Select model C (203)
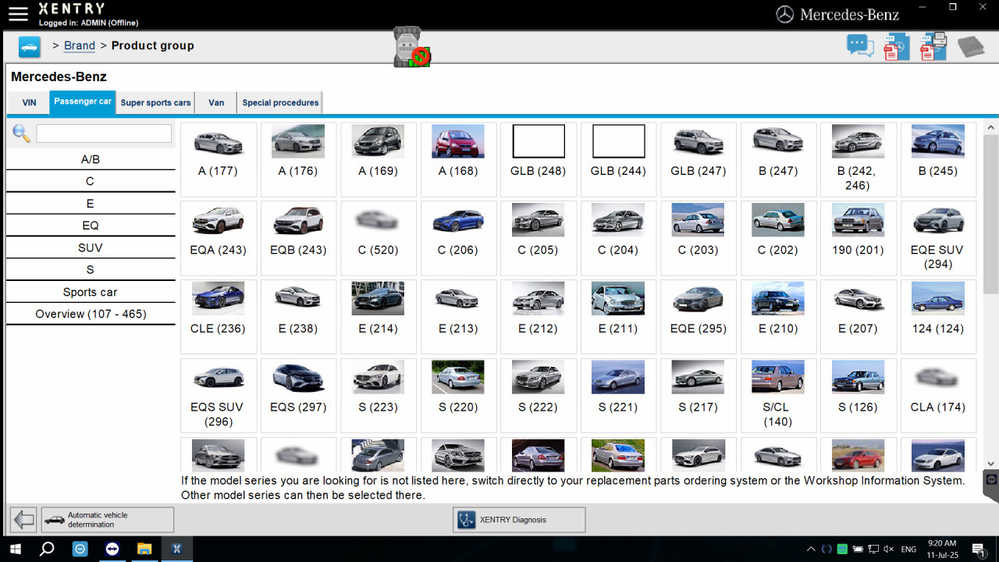The width and height of the screenshot is (999, 562). tap(698, 238)
